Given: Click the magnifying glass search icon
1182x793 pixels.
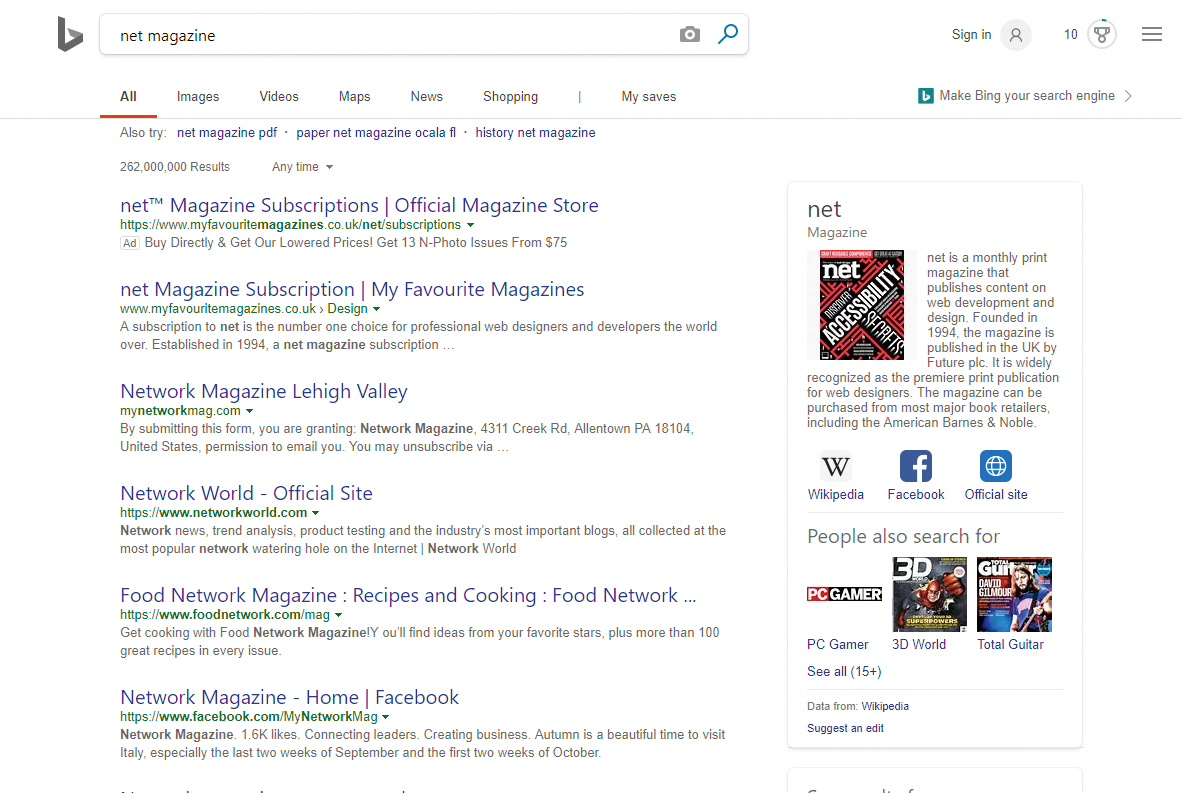Looking at the screenshot, I should (728, 35).
